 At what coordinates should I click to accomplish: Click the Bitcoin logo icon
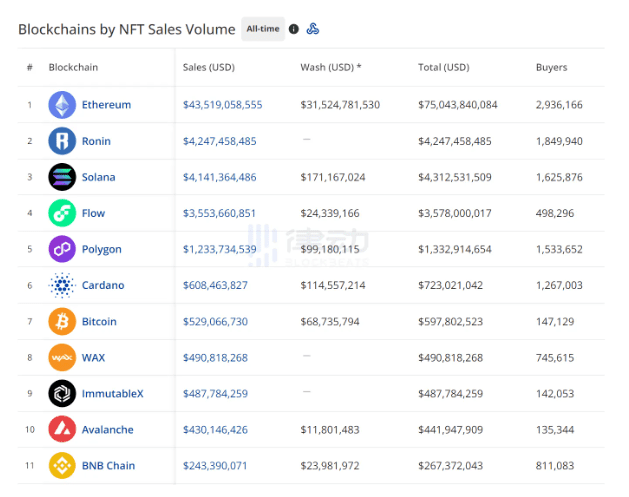coord(62,321)
